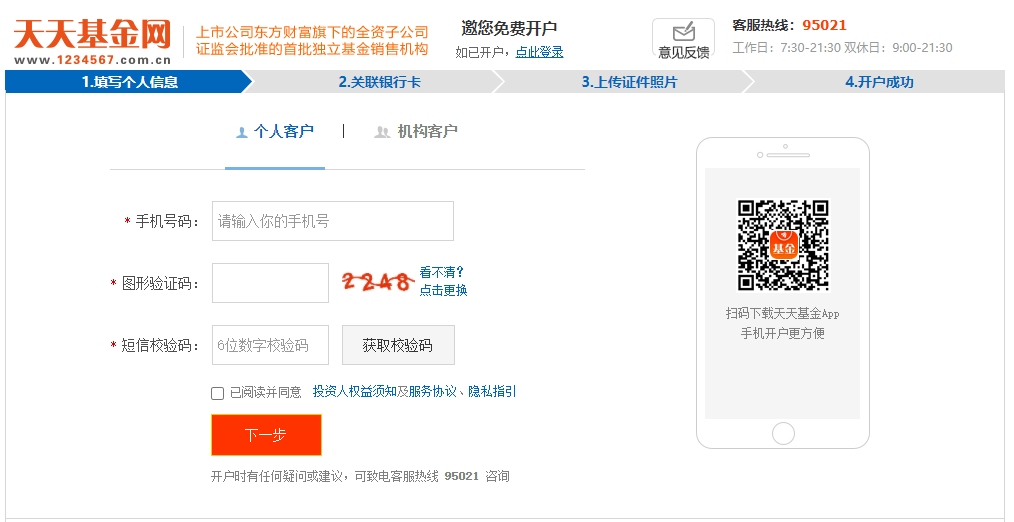The width and height of the screenshot is (1014, 522).
Task: Click the phone home button graphic
Action: point(783,433)
